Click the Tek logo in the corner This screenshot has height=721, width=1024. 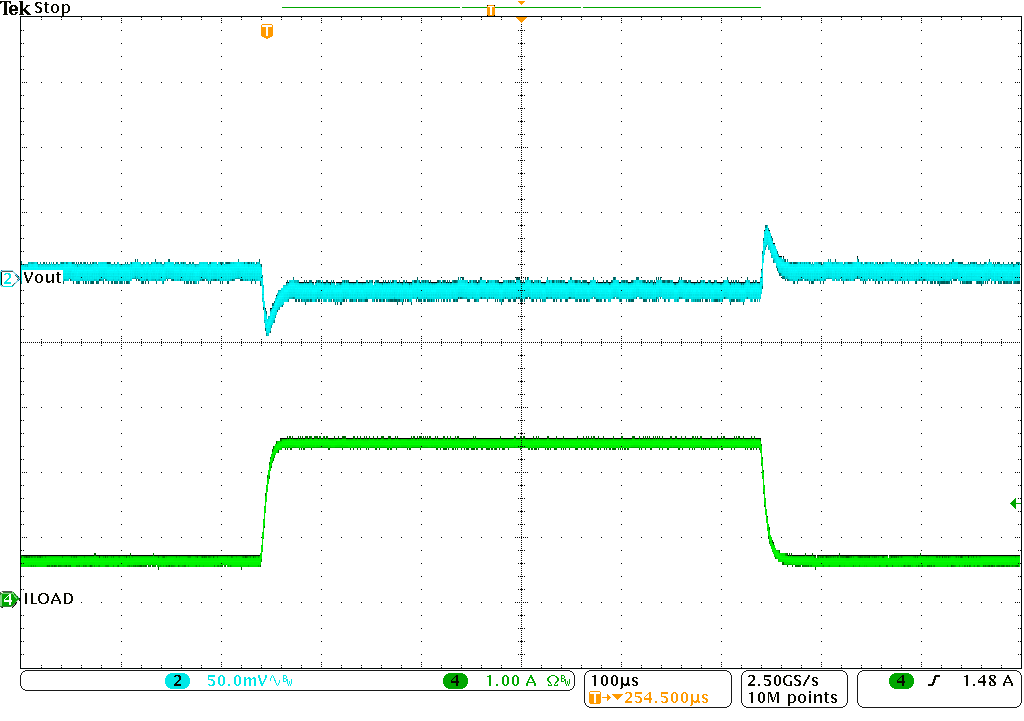point(14,8)
